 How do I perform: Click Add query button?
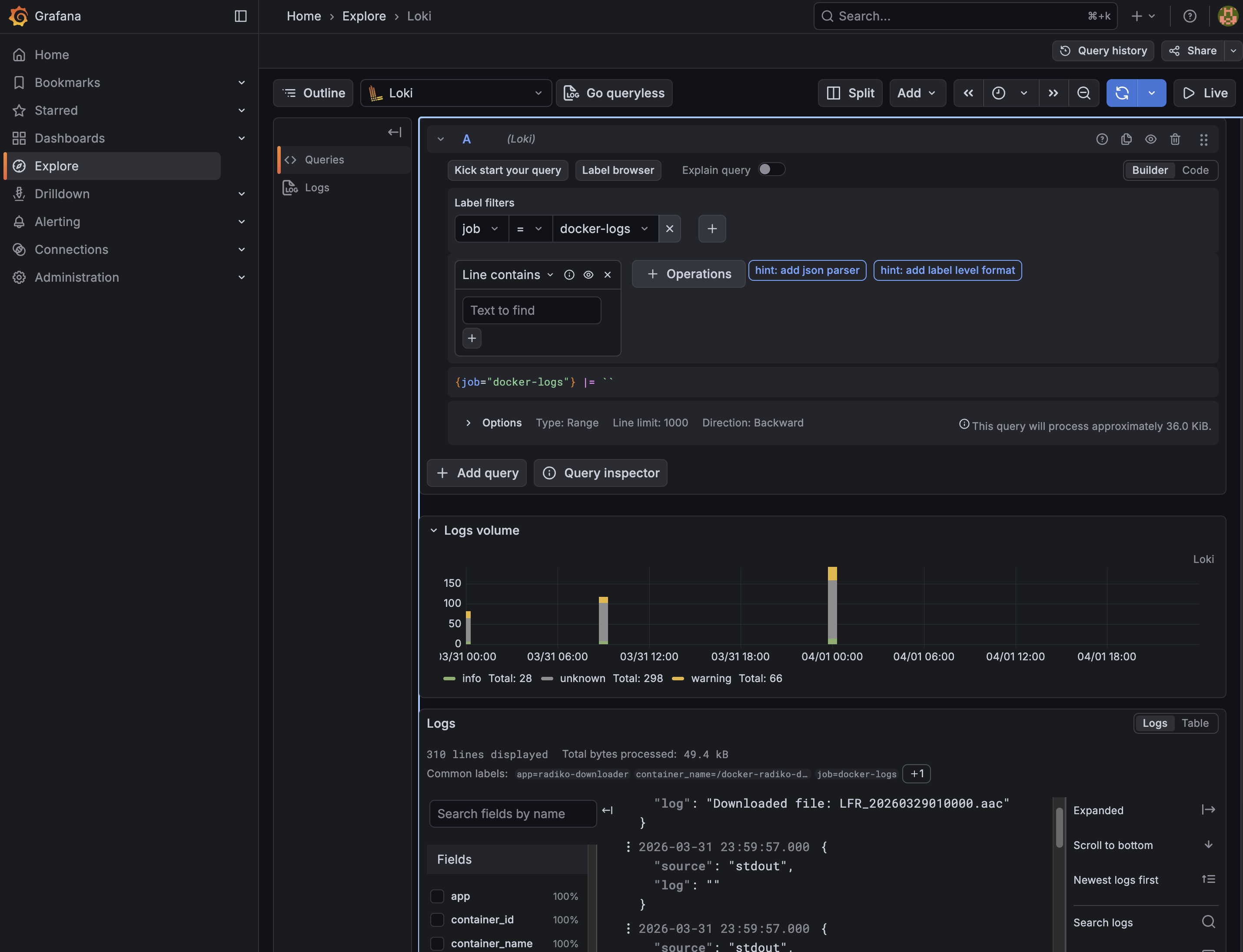pyautogui.click(x=476, y=473)
